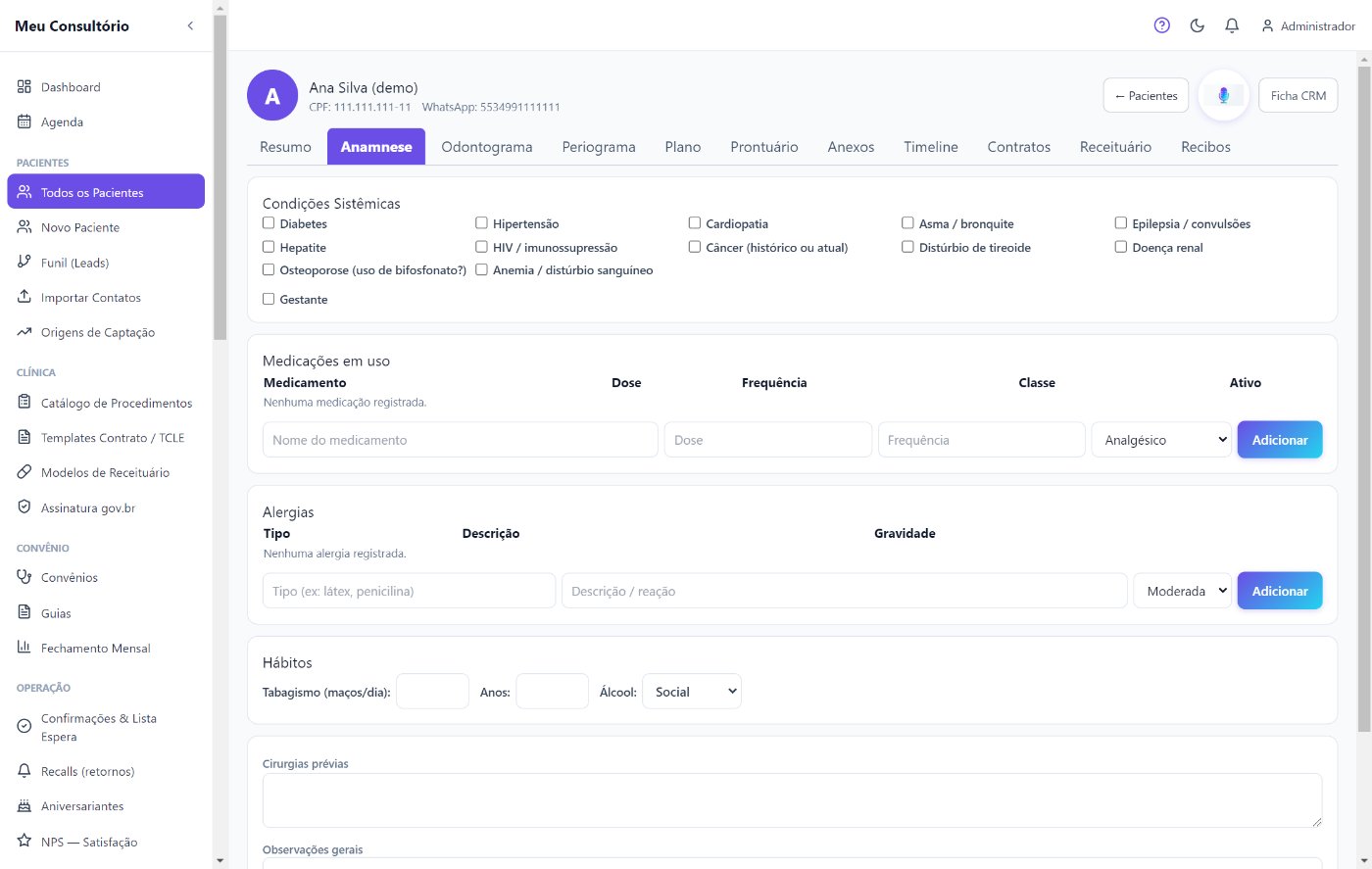This screenshot has width=1372, height=869.
Task: Click the Convênios stethoscope icon
Action: [24, 577]
